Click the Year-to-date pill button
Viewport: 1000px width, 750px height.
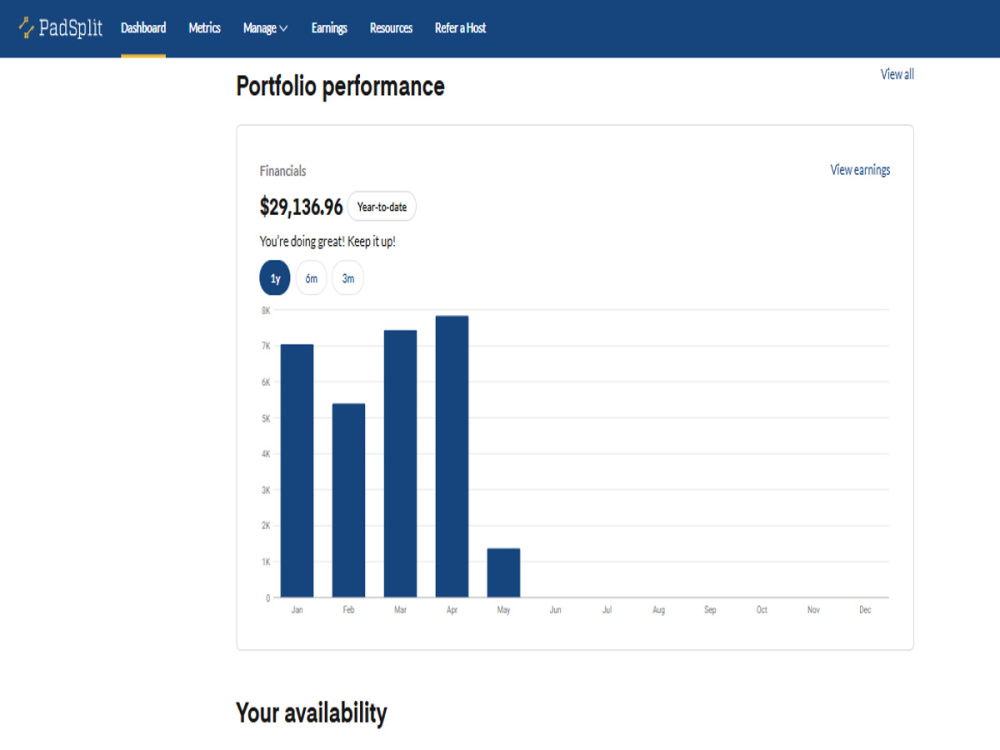point(382,207)
